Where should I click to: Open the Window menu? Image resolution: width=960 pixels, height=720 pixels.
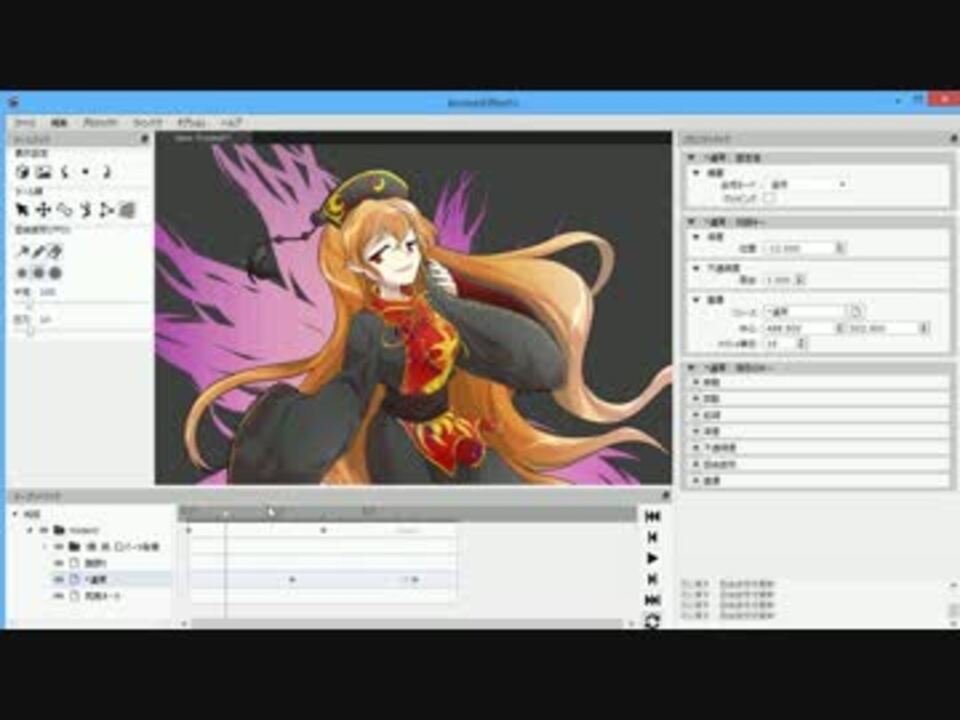click(x=148, y=122)
